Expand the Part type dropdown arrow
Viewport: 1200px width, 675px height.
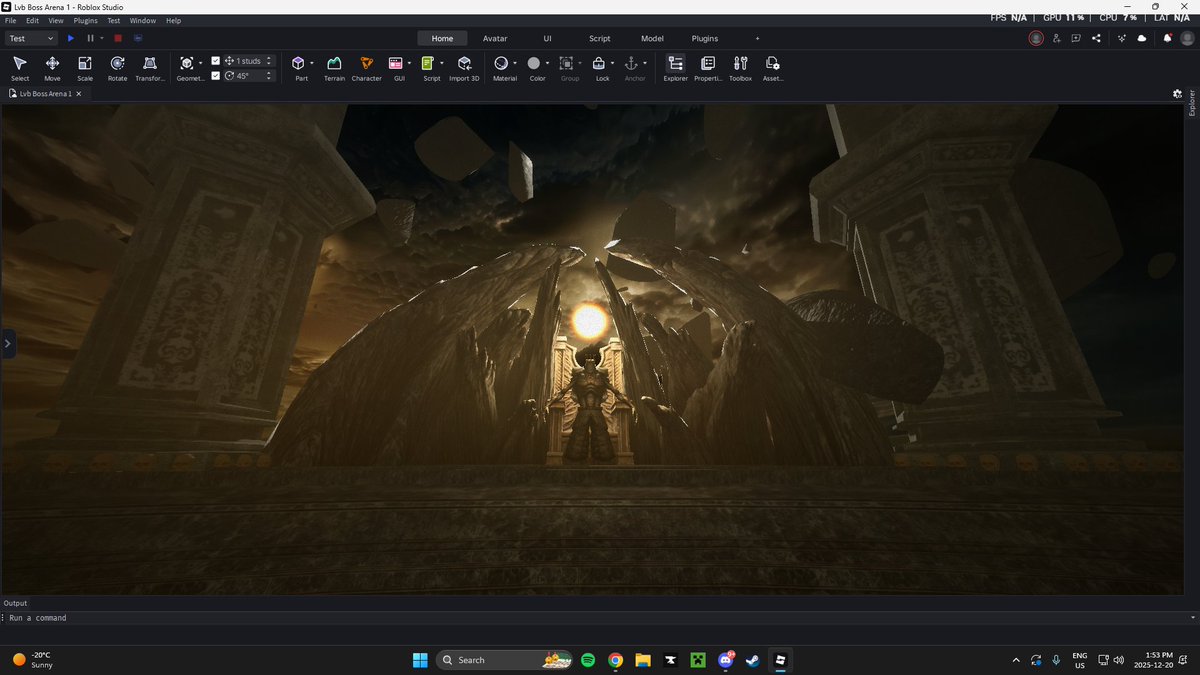(x=312, y=63)
